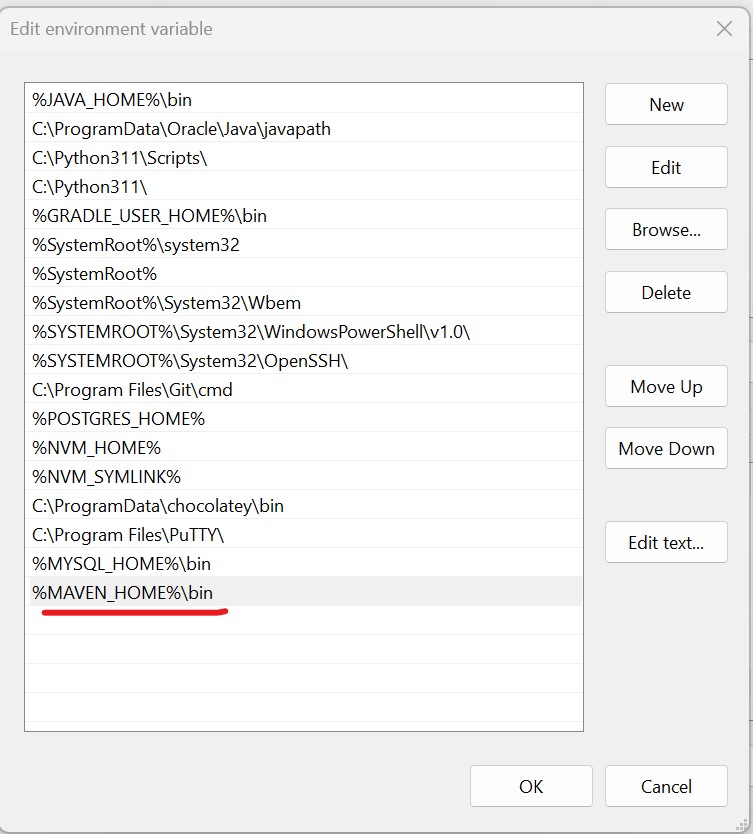Choose the WindowsPowerShell\v1.0\ path entry
The height and width of the screenshot is (834, 753).
[x=250, y=332]
